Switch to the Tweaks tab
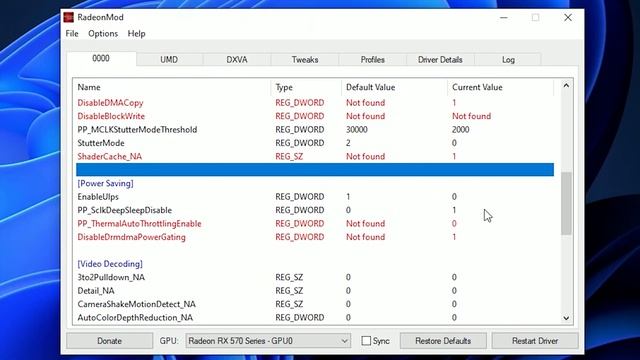The image size is (640, 360). [x=305, y=60]
